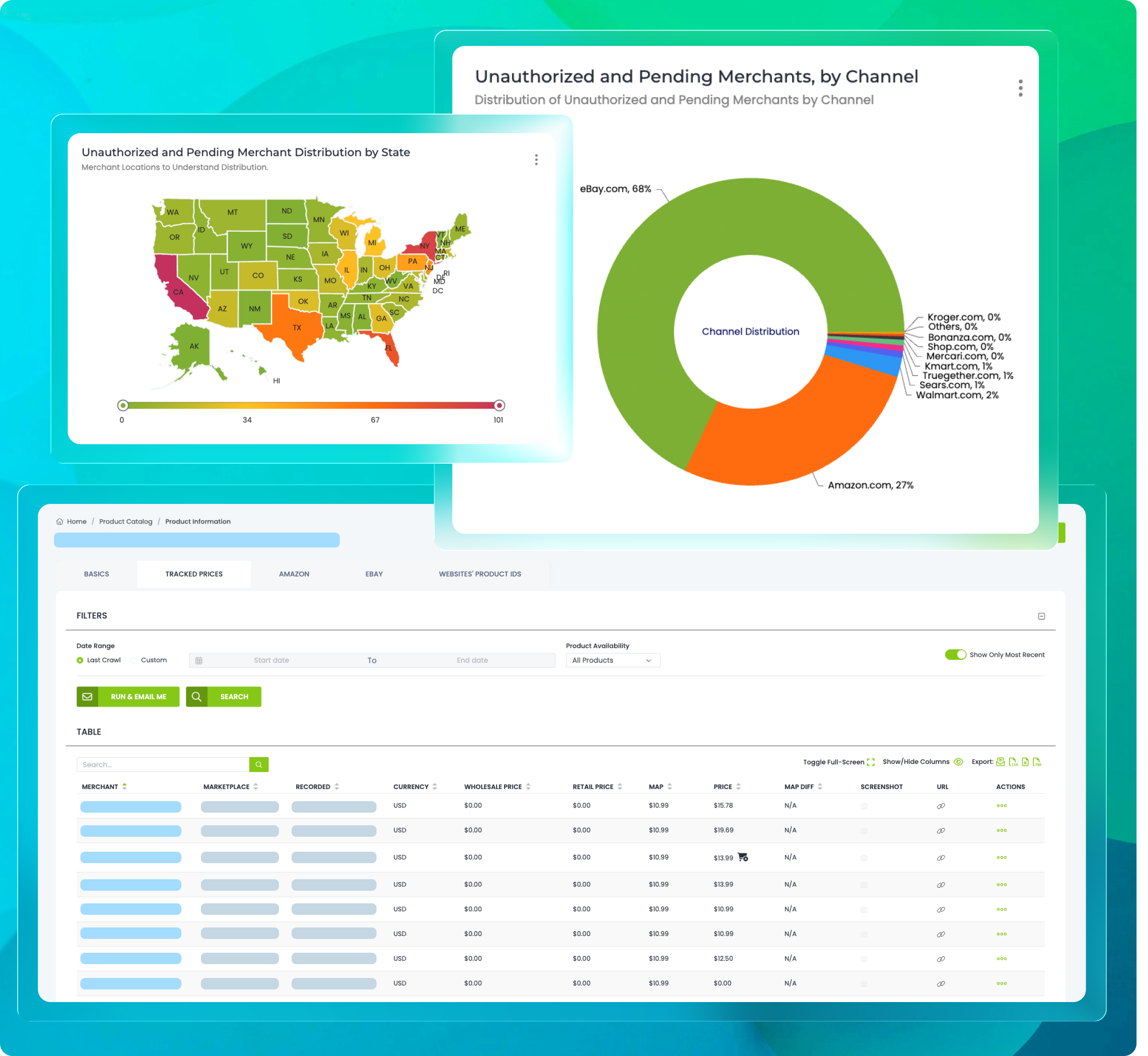
Task: Collapse the Filters section
Action: click(x=1041, y=616)
